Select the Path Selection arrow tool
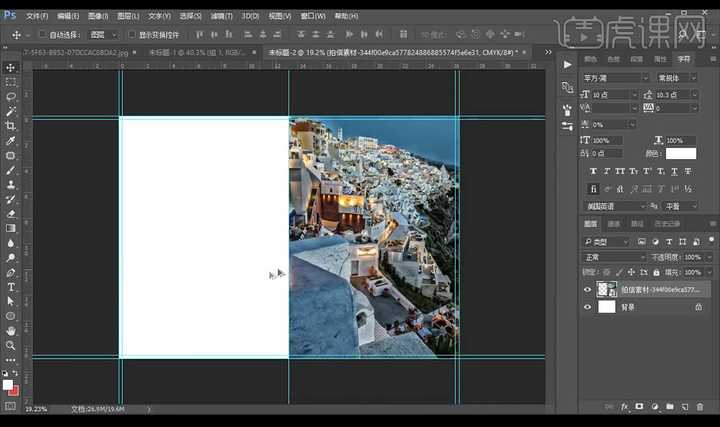The height and width of the screenshot is (427, 720). coord(11,301)
